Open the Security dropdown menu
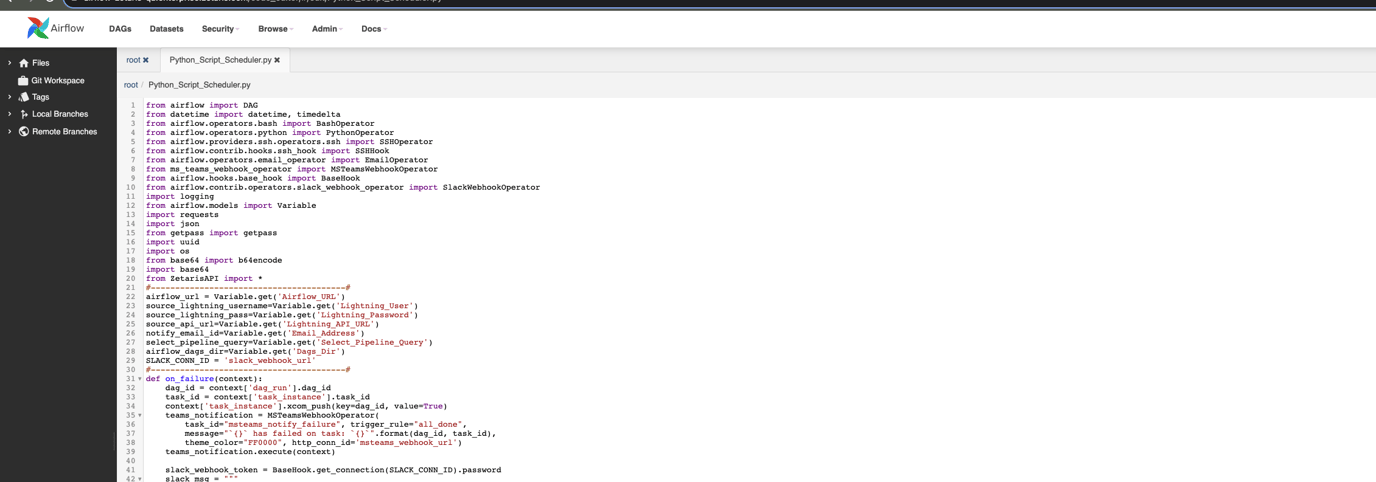The width and height of the screenshot is (1376, 482). click(220, 29)
